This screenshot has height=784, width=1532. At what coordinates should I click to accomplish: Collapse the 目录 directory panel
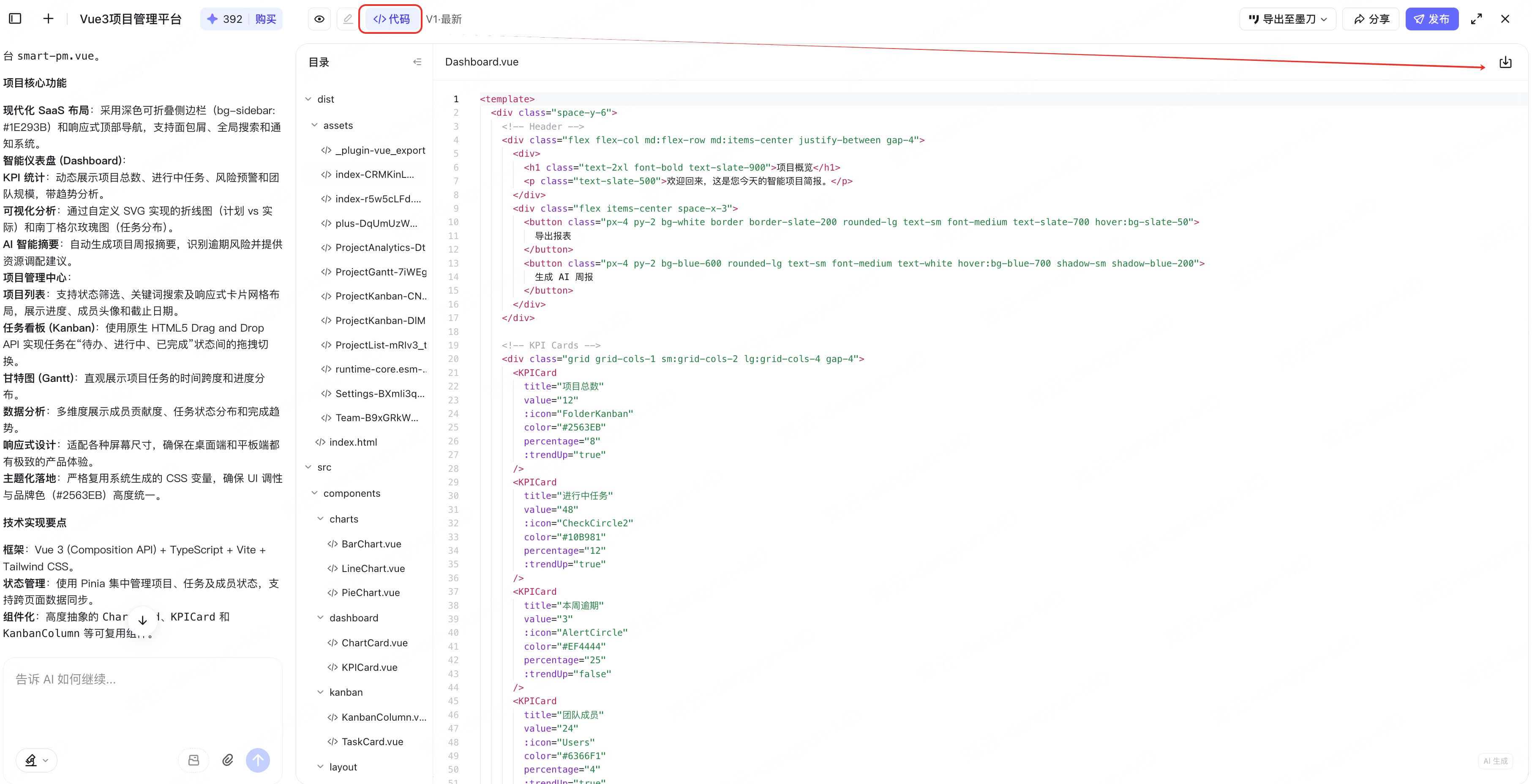tap(417, 62)
